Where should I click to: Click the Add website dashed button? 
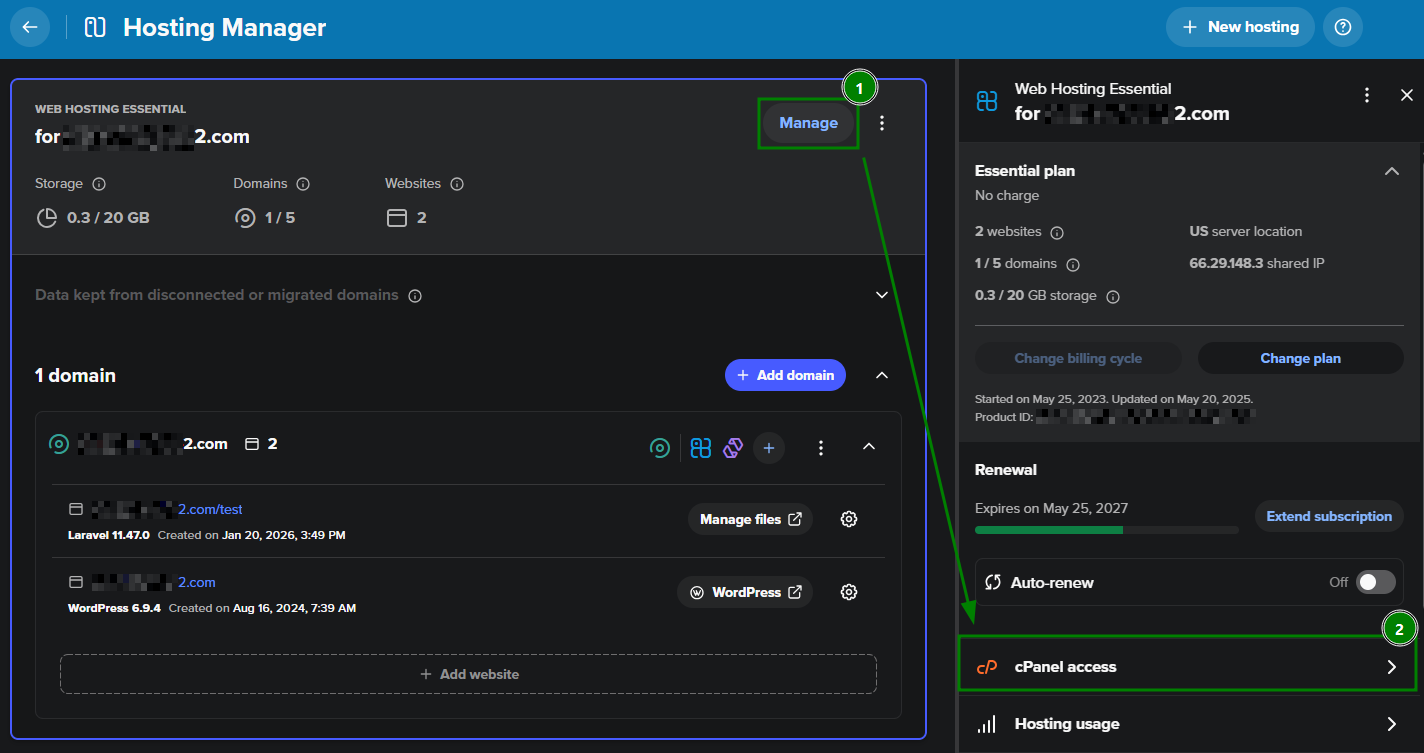(x=468, y=674)
